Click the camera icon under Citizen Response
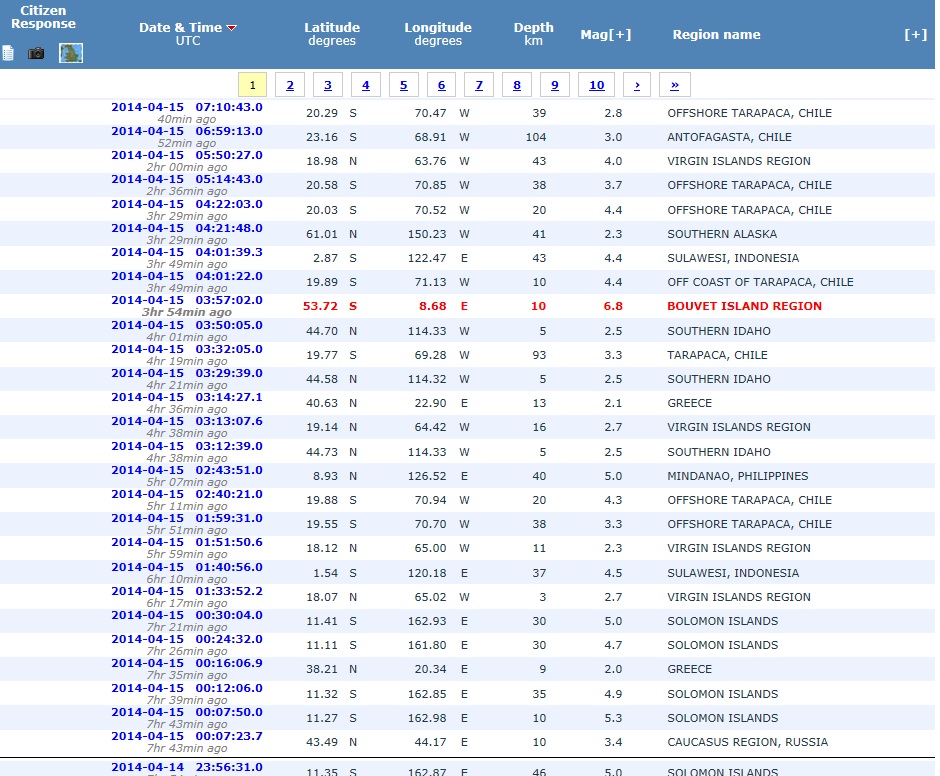940x776 pixels. [36, 53]
